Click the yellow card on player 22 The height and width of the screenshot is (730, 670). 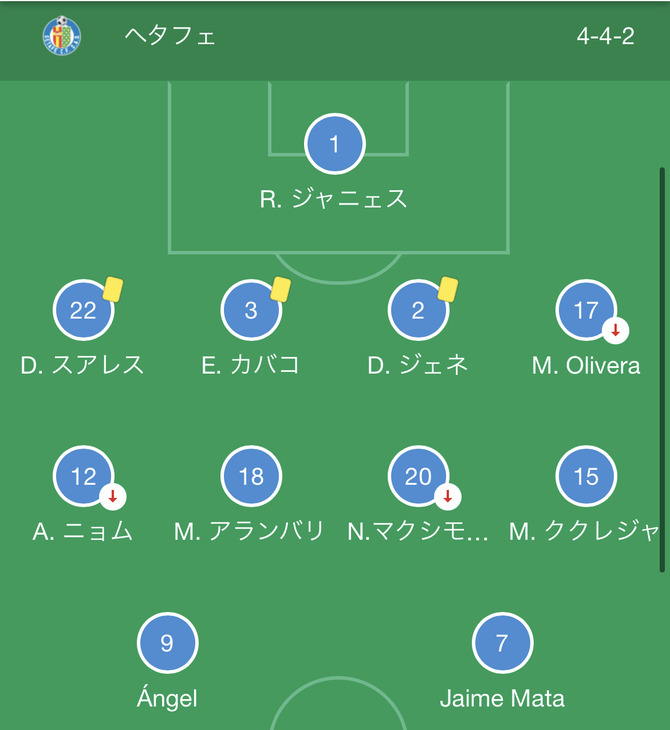click(113, 290)
